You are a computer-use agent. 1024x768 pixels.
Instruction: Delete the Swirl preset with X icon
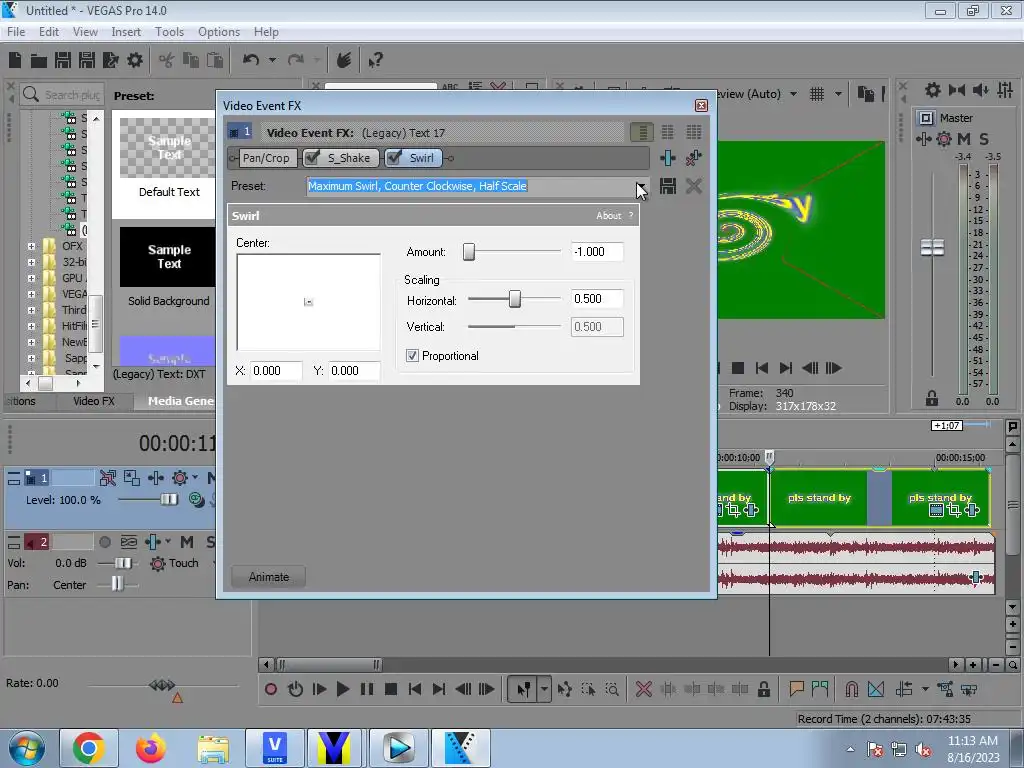[x=694, y=186]
